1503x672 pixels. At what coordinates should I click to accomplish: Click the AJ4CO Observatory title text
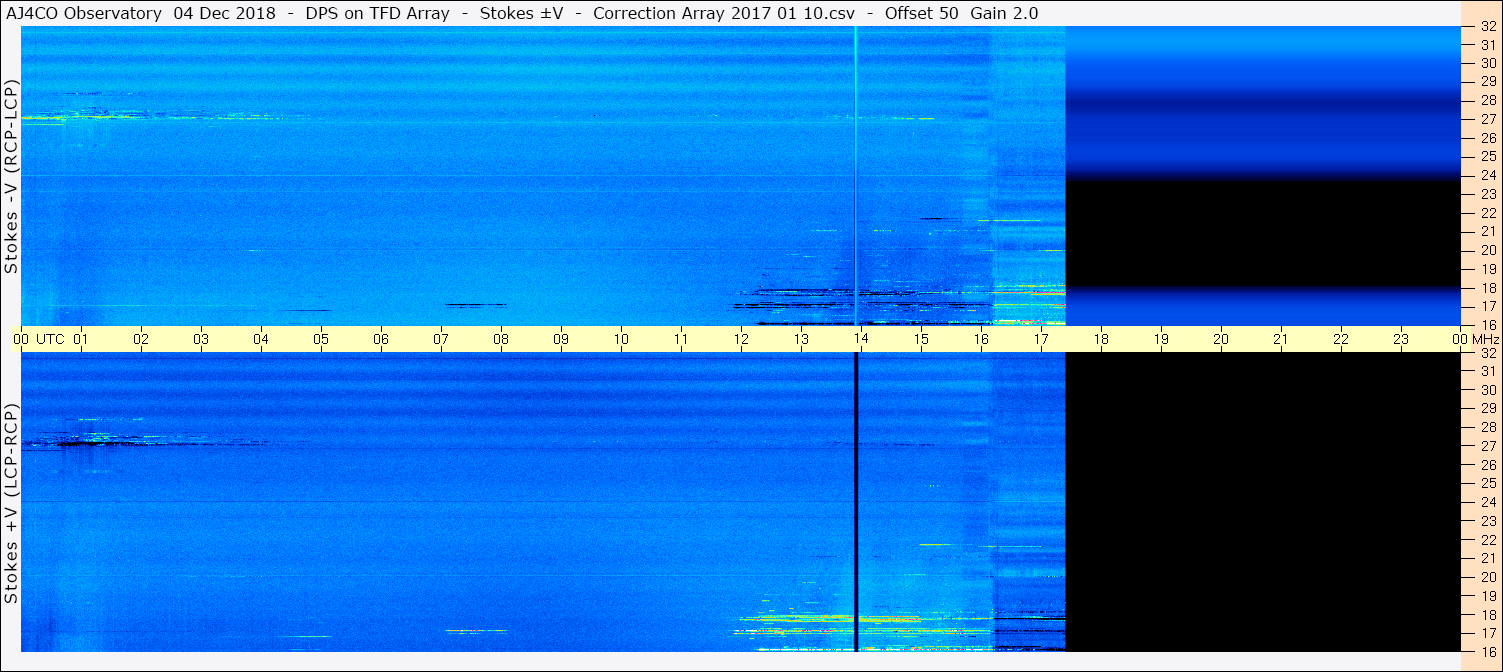(x=83, y=13)
